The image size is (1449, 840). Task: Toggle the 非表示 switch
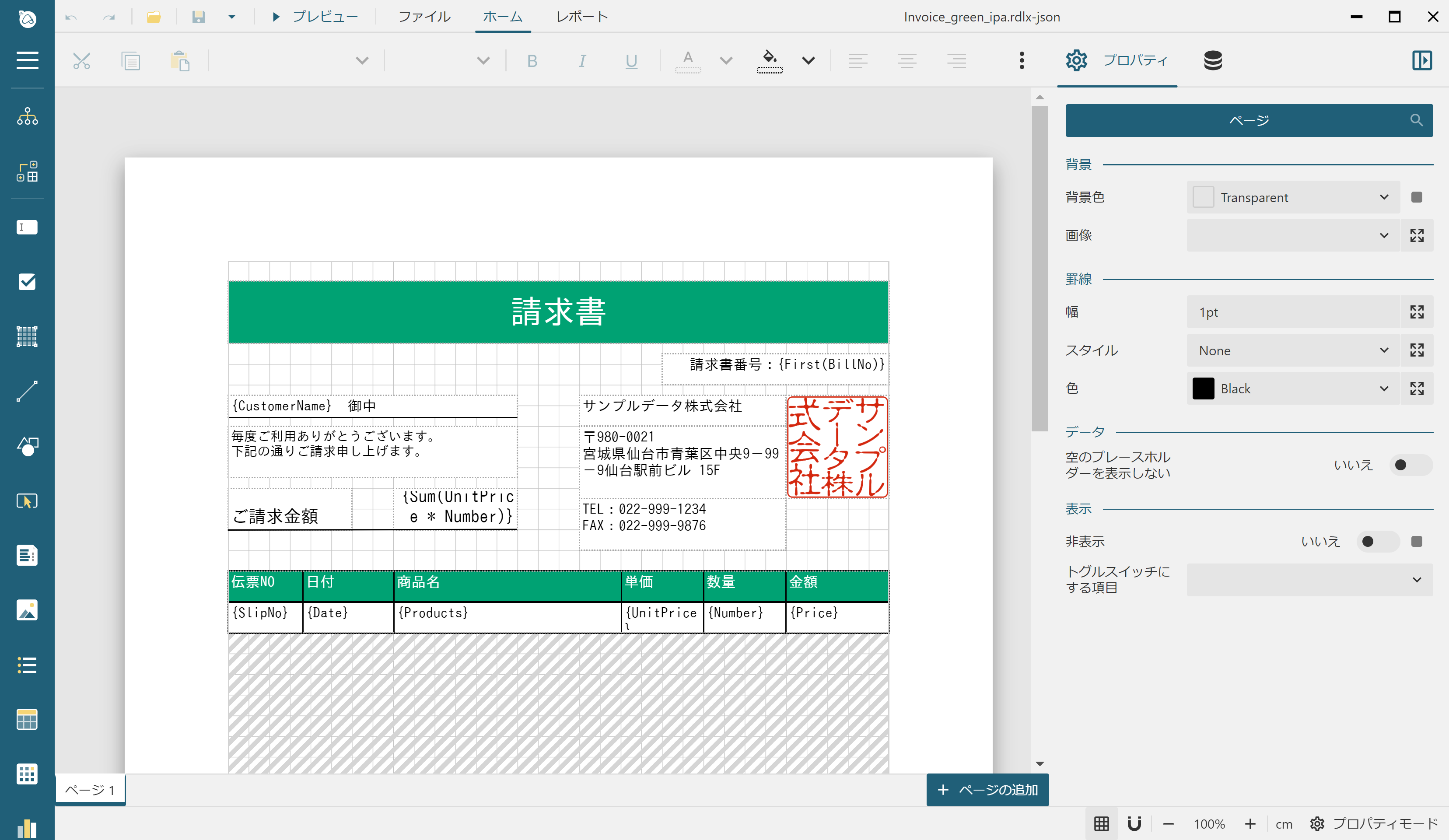coord(1378,542)
